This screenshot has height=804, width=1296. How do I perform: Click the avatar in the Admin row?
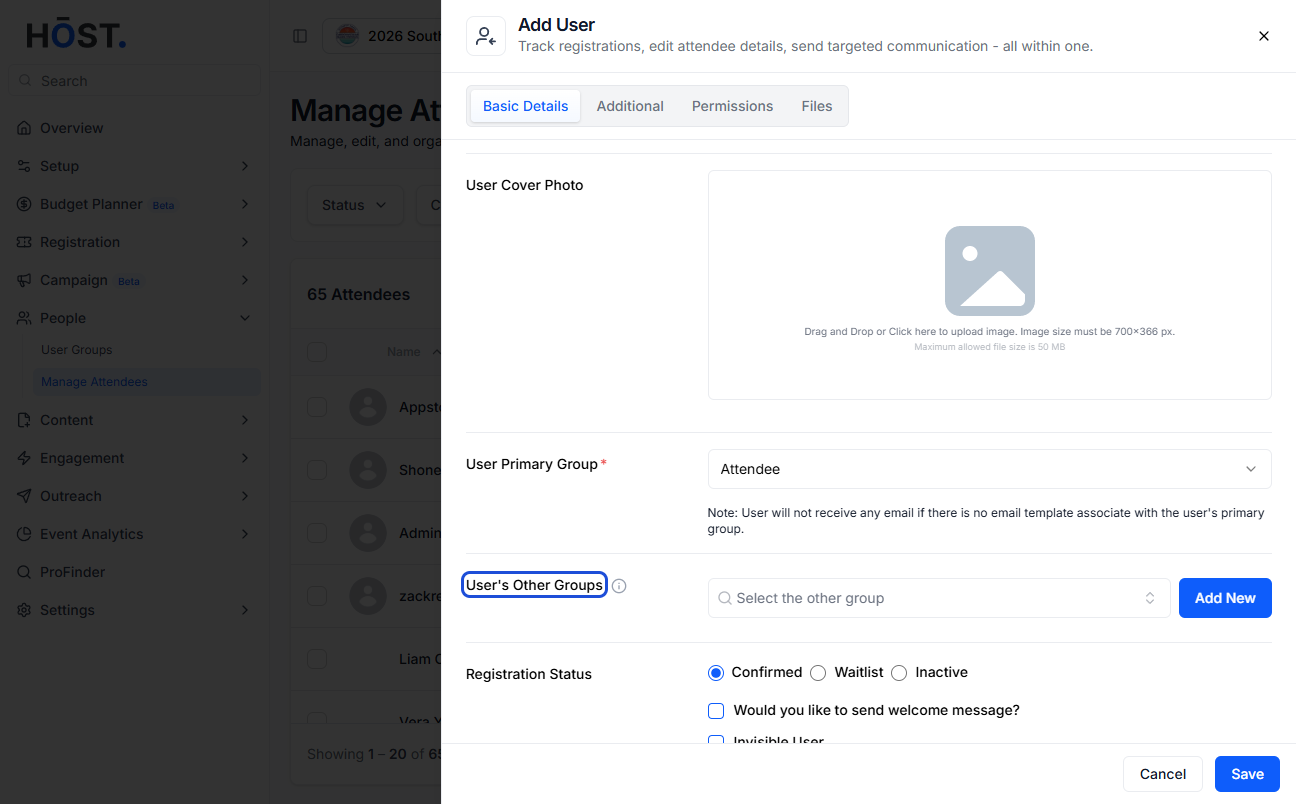point(368,533)
